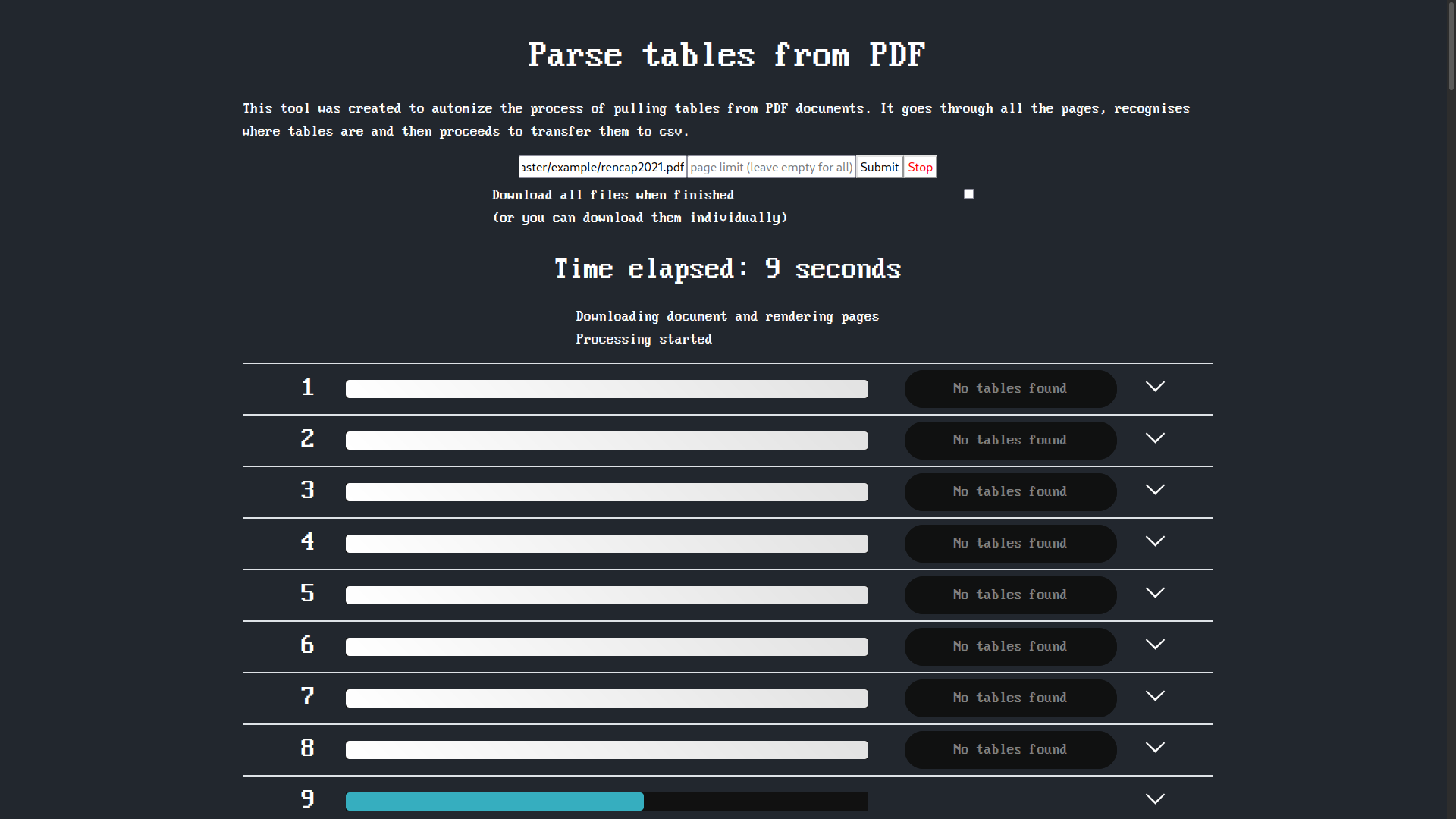The height and width of the screenshot is (819, 1456).
Task: Click page 3 completed progress bar
Action: point(607,492)
